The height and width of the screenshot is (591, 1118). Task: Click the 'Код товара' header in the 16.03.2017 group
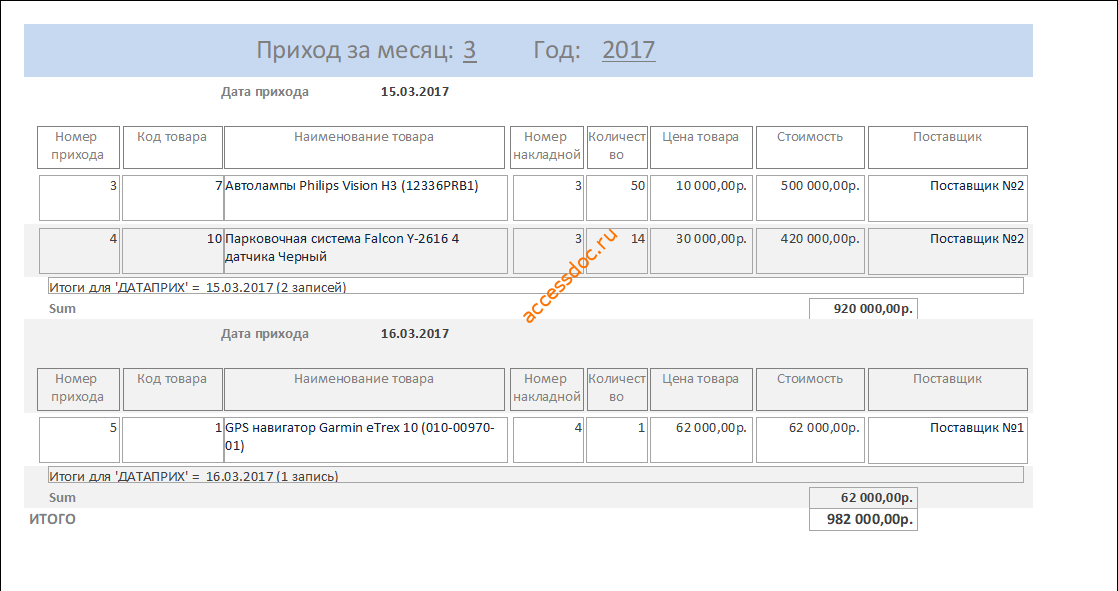pyautogui.click(x=173, y=389)
